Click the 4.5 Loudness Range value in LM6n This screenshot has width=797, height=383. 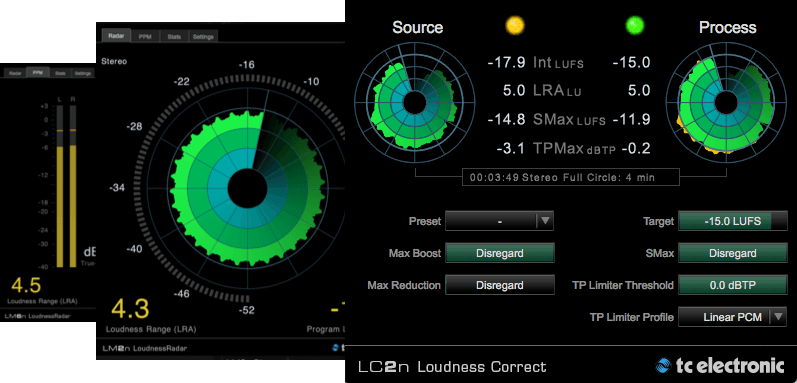(25, 286)
